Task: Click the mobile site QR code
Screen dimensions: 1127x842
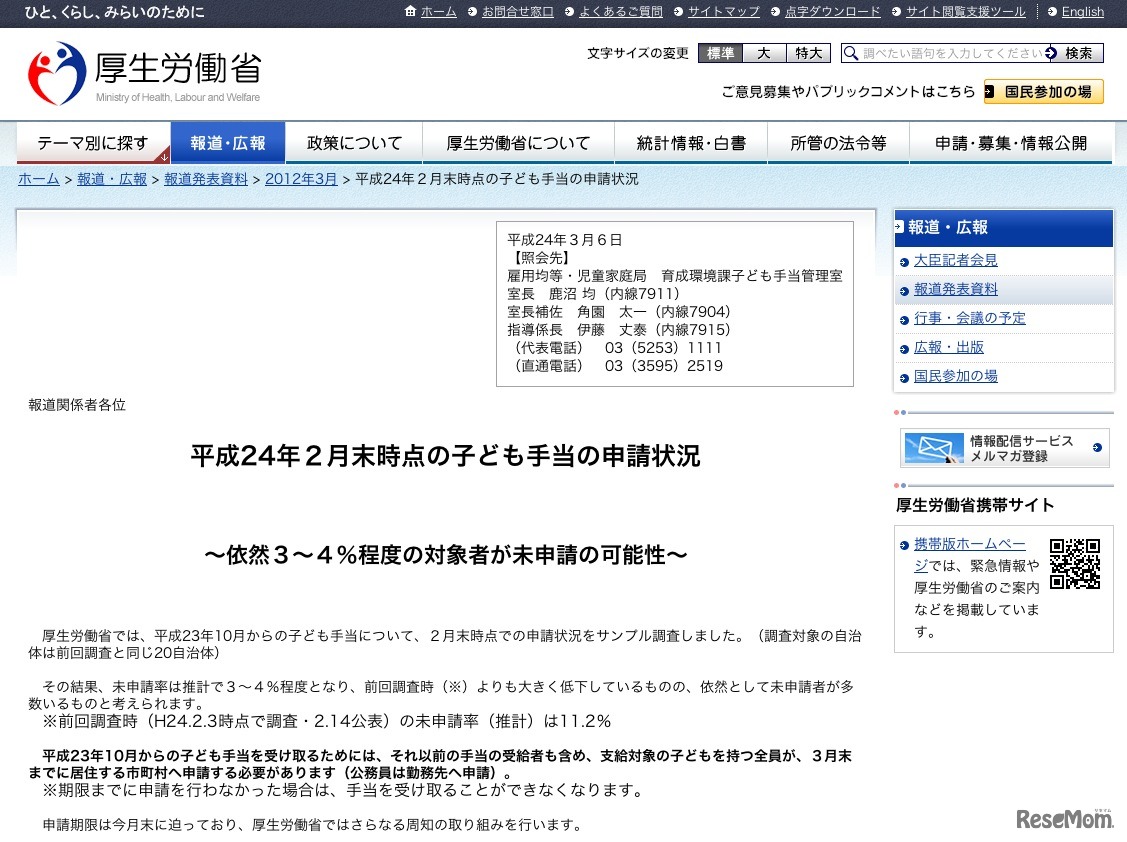Action: tap(1074, 564)
